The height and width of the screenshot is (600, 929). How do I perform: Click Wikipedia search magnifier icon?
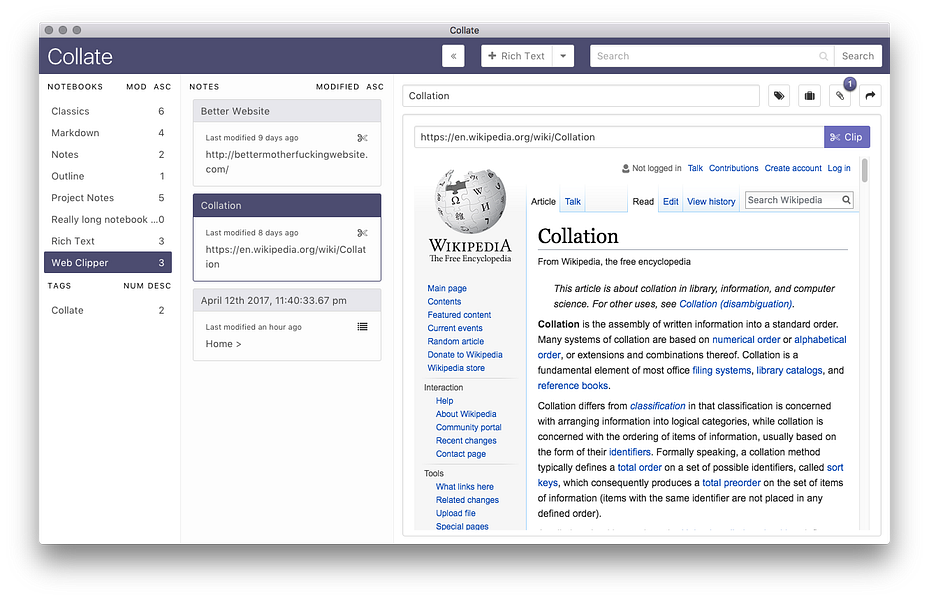[x=847, y=200]
